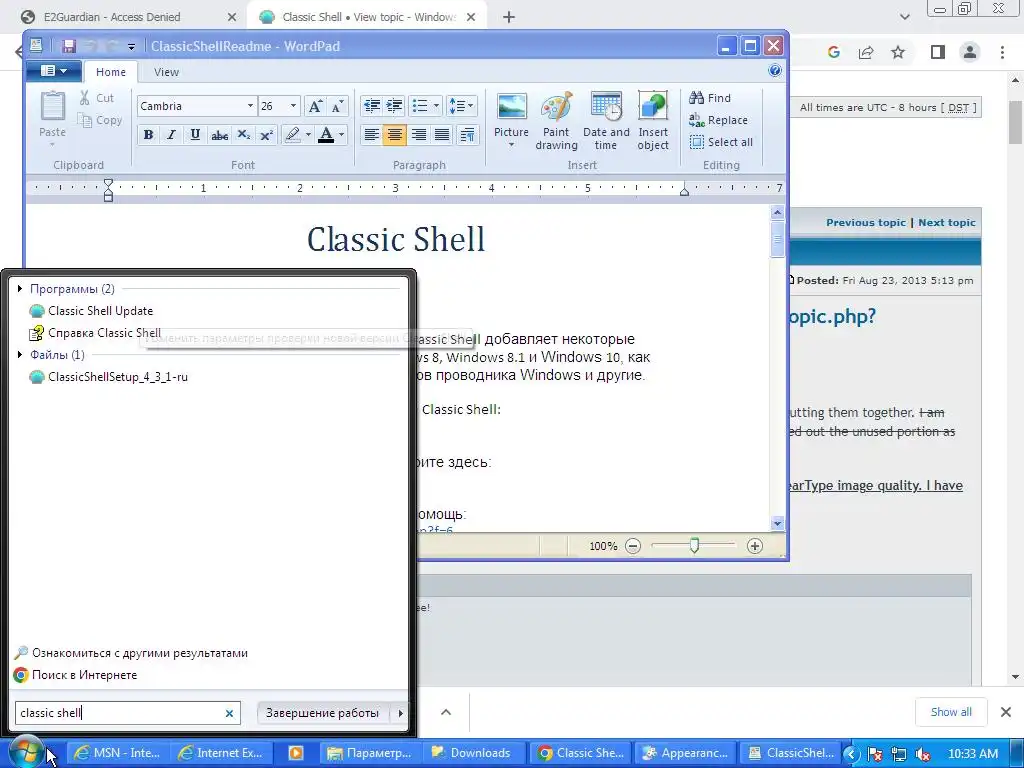Open Справка Classic Shell result

coord(95,333)
